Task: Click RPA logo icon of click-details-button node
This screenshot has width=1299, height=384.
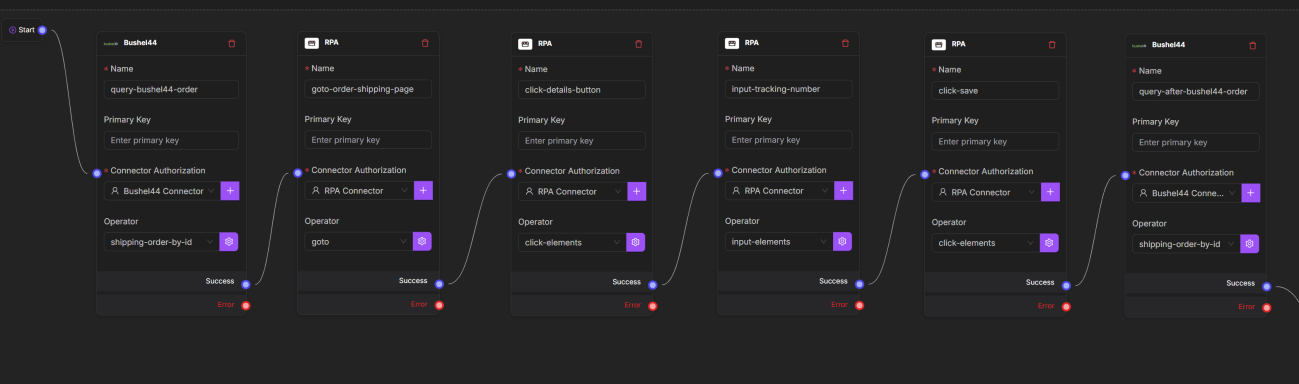Action: coord(525,44)
